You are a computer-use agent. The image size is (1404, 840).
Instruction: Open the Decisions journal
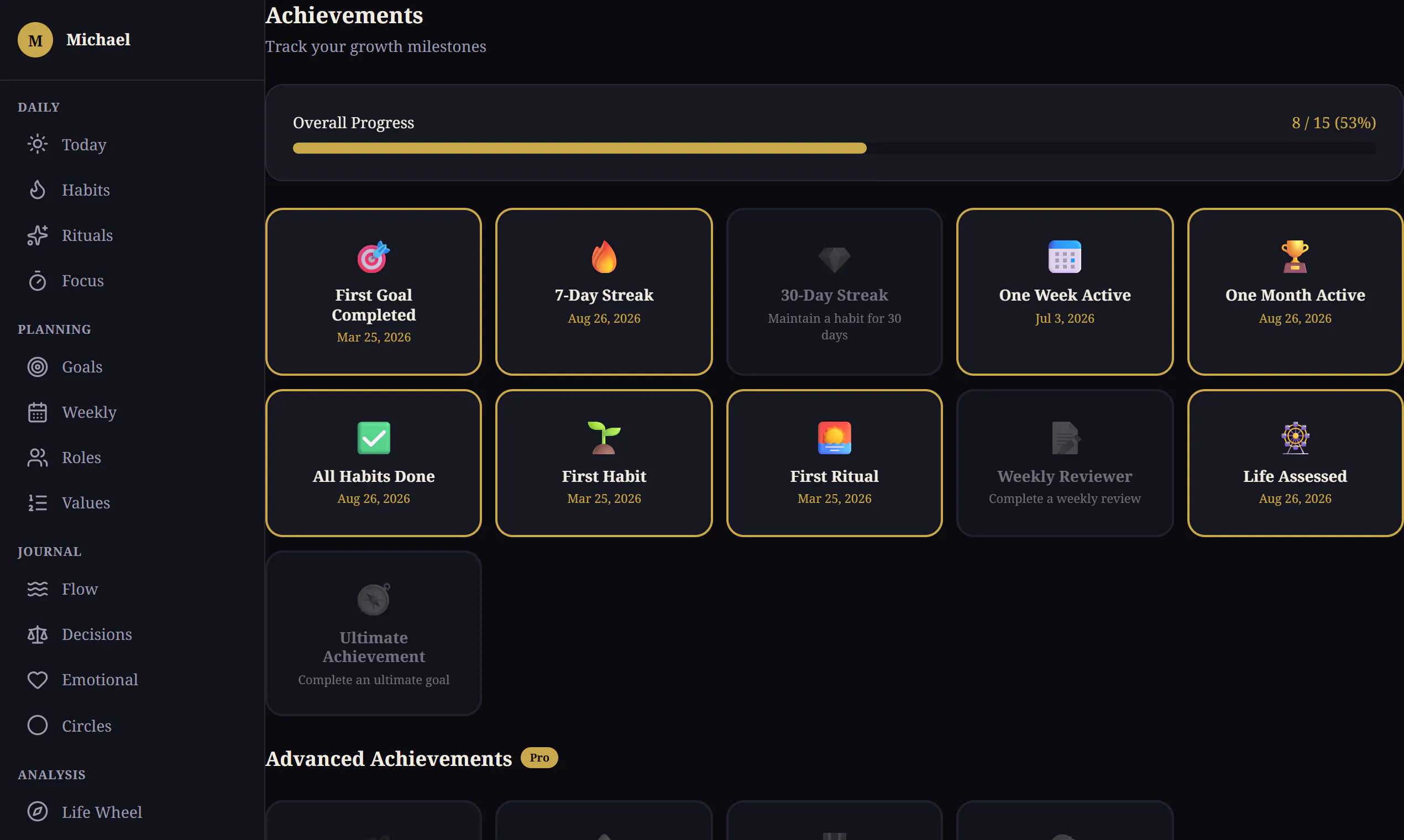(133, 634)
